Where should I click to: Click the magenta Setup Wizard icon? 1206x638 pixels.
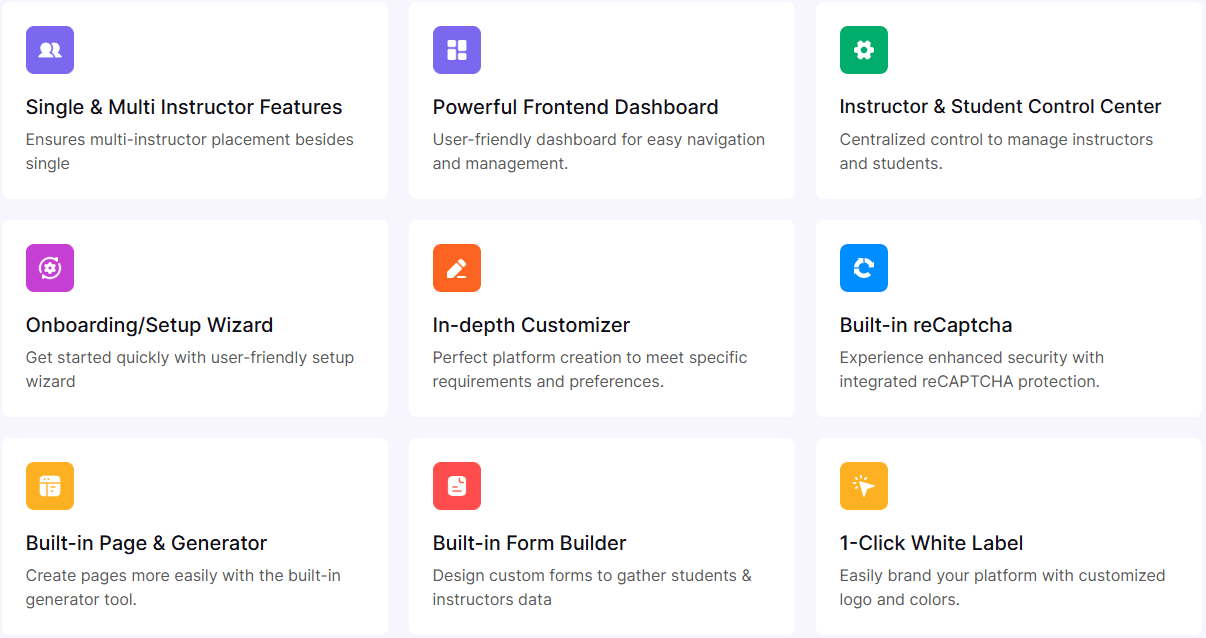[x=50, y=268]
